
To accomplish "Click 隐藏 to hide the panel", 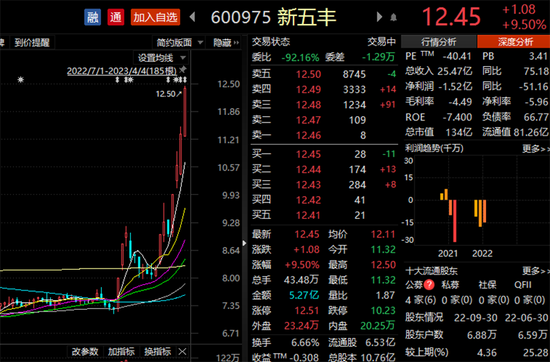I will (x=226, y=43).
